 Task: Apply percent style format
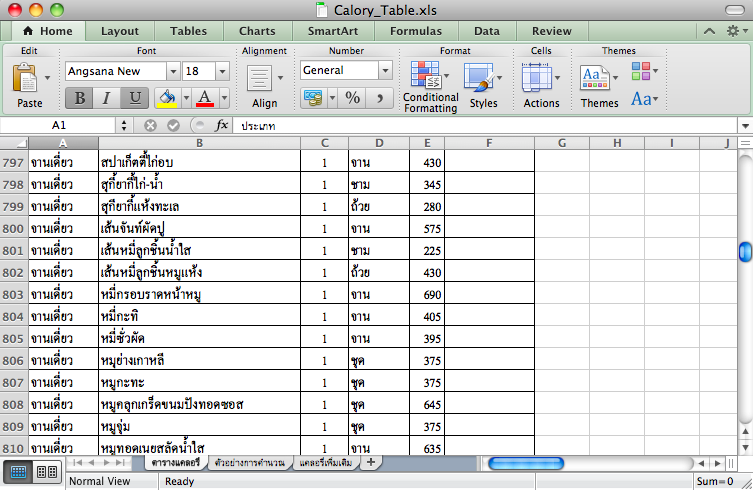[x=352, y=98]
